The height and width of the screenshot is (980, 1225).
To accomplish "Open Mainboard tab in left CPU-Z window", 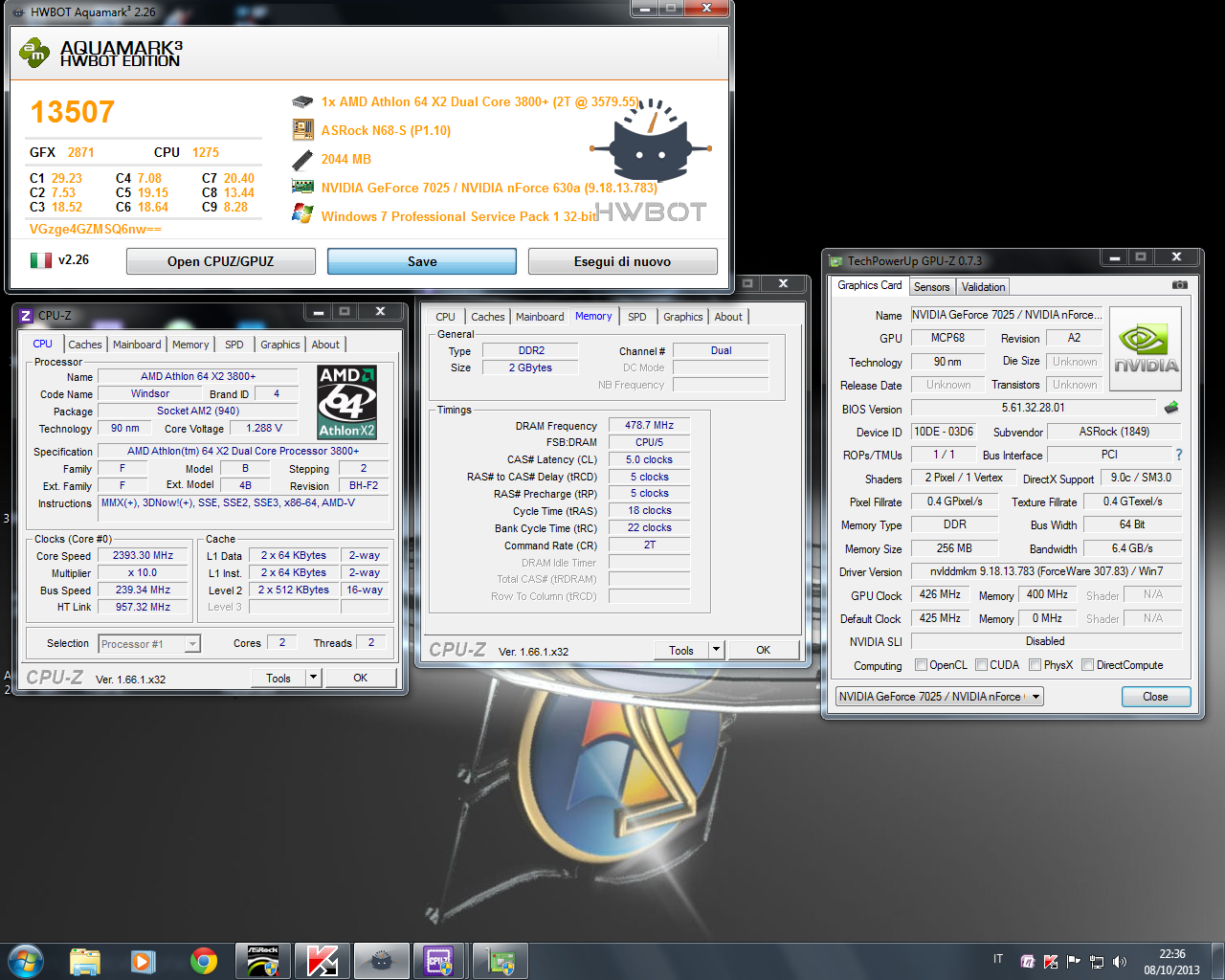I will coord(137,345).
